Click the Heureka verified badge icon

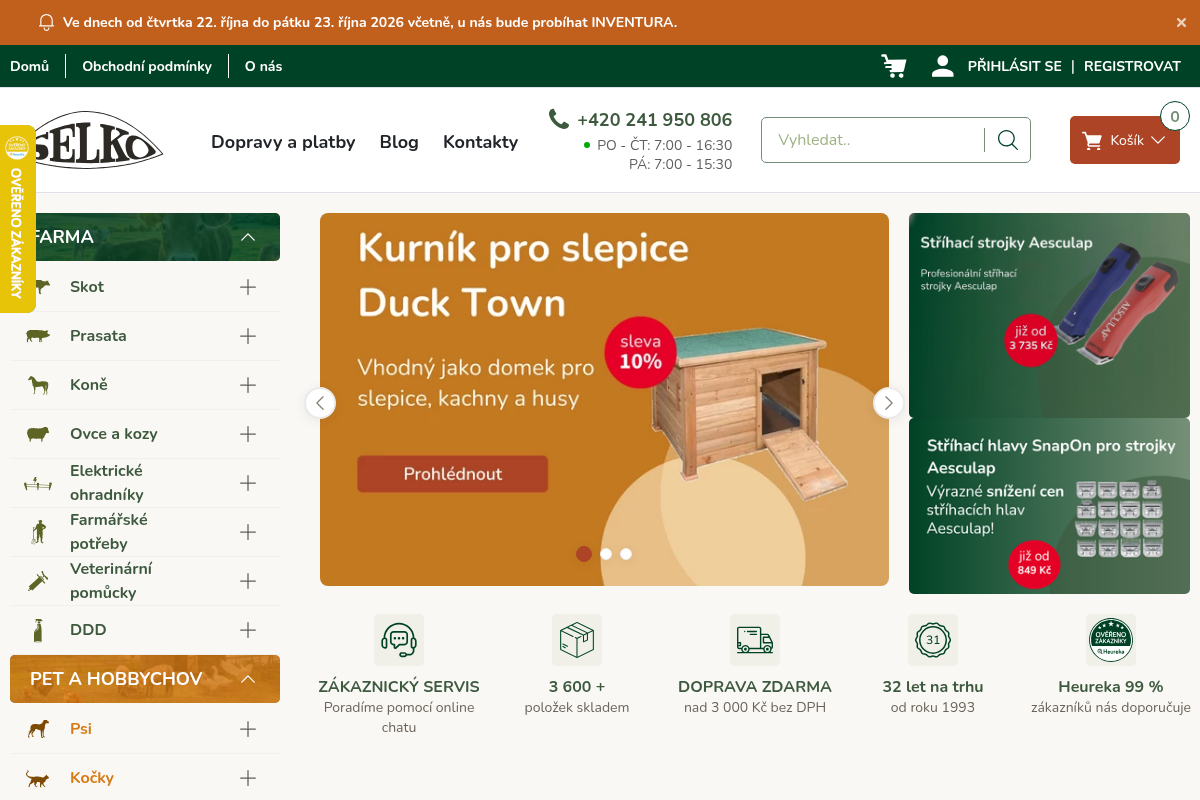tap(1111, 640)
